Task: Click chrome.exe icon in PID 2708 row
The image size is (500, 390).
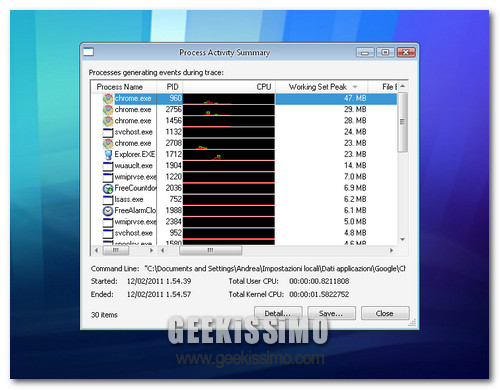Action: (108, 143)
